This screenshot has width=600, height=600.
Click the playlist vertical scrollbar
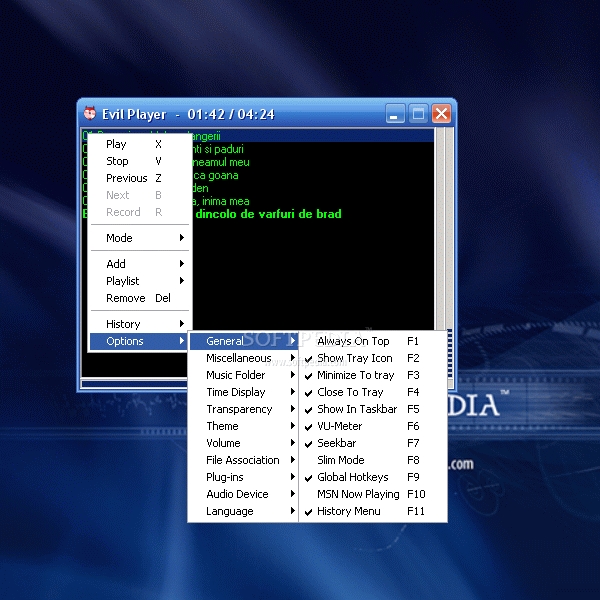click(x=440, y=228)
